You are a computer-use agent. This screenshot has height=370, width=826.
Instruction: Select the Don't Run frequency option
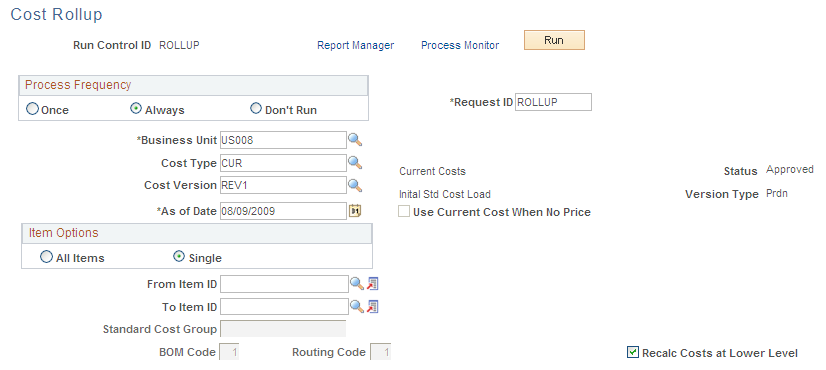click(255, 109)
